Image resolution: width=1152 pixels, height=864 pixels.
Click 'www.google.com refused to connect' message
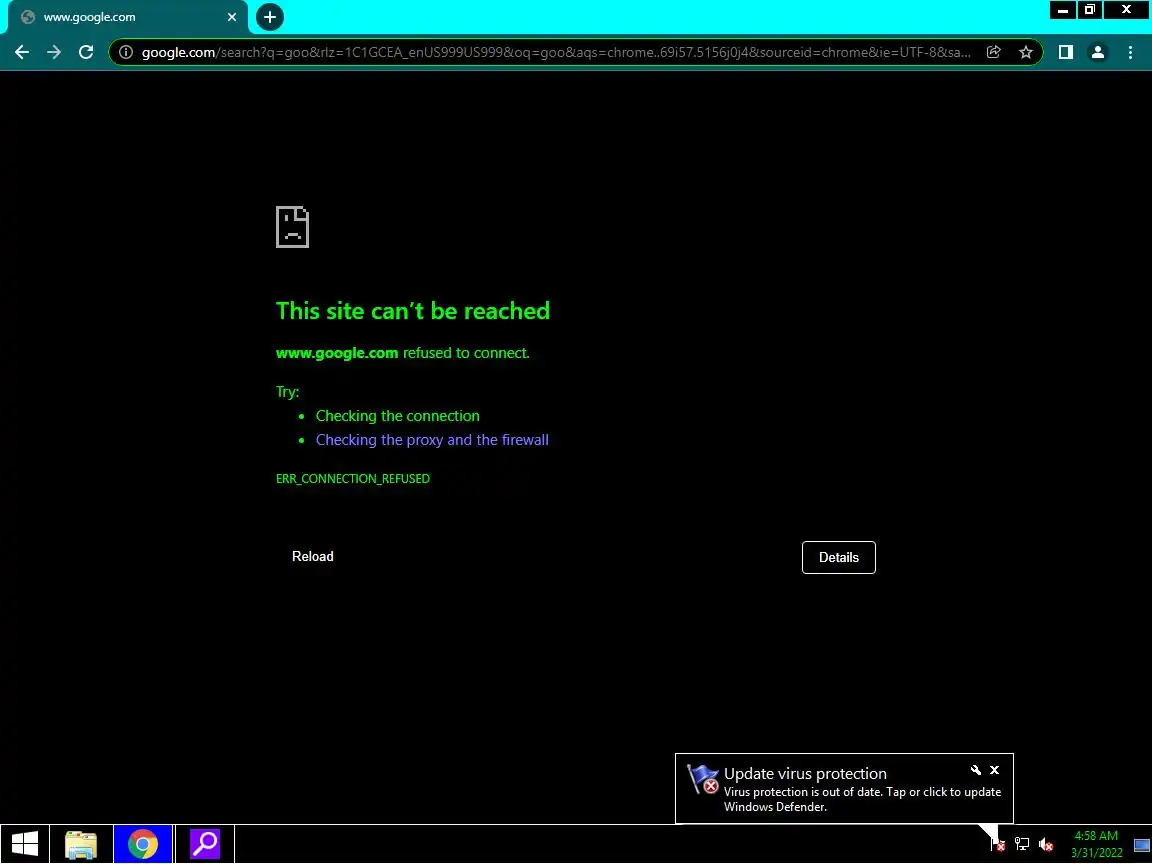[403, 353]
